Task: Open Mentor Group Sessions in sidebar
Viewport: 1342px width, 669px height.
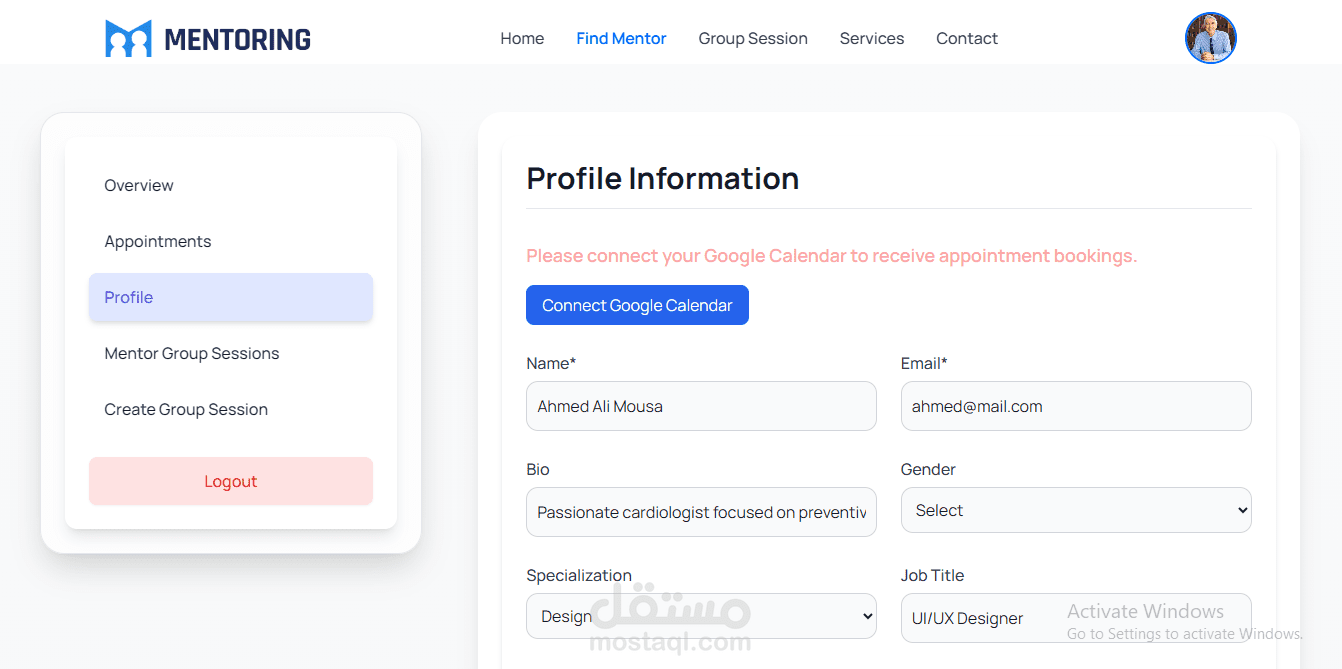Action: click(x=192, y=353)
